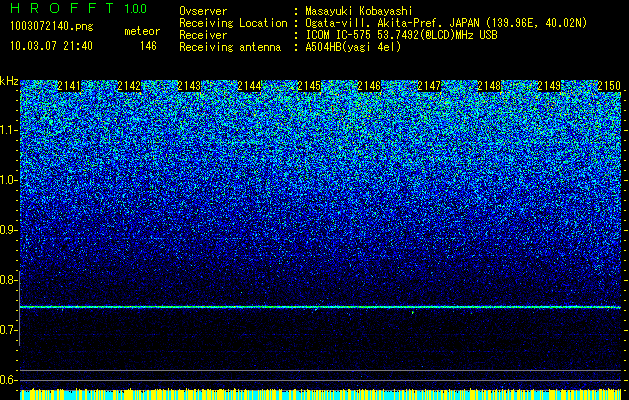The height and width of the screenshot is (400, 629).
Task: Click the 0.9 kHz axis label
Action: (8, 230)
